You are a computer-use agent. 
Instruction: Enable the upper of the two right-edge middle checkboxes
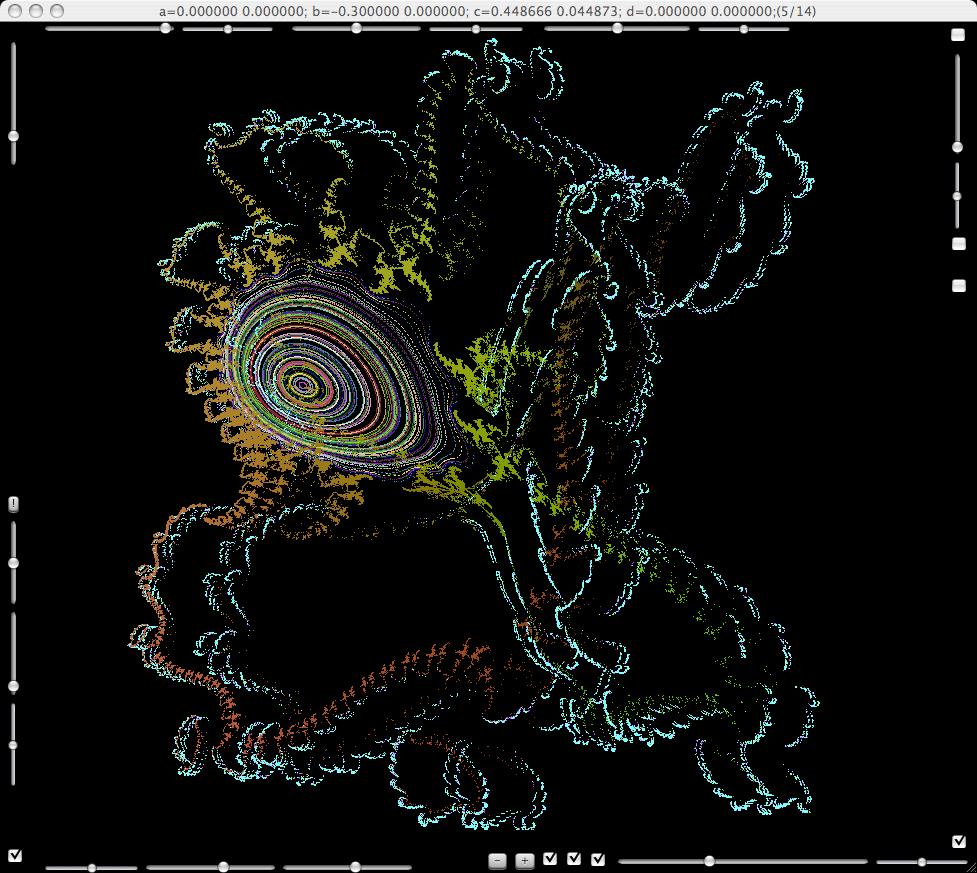959,244
